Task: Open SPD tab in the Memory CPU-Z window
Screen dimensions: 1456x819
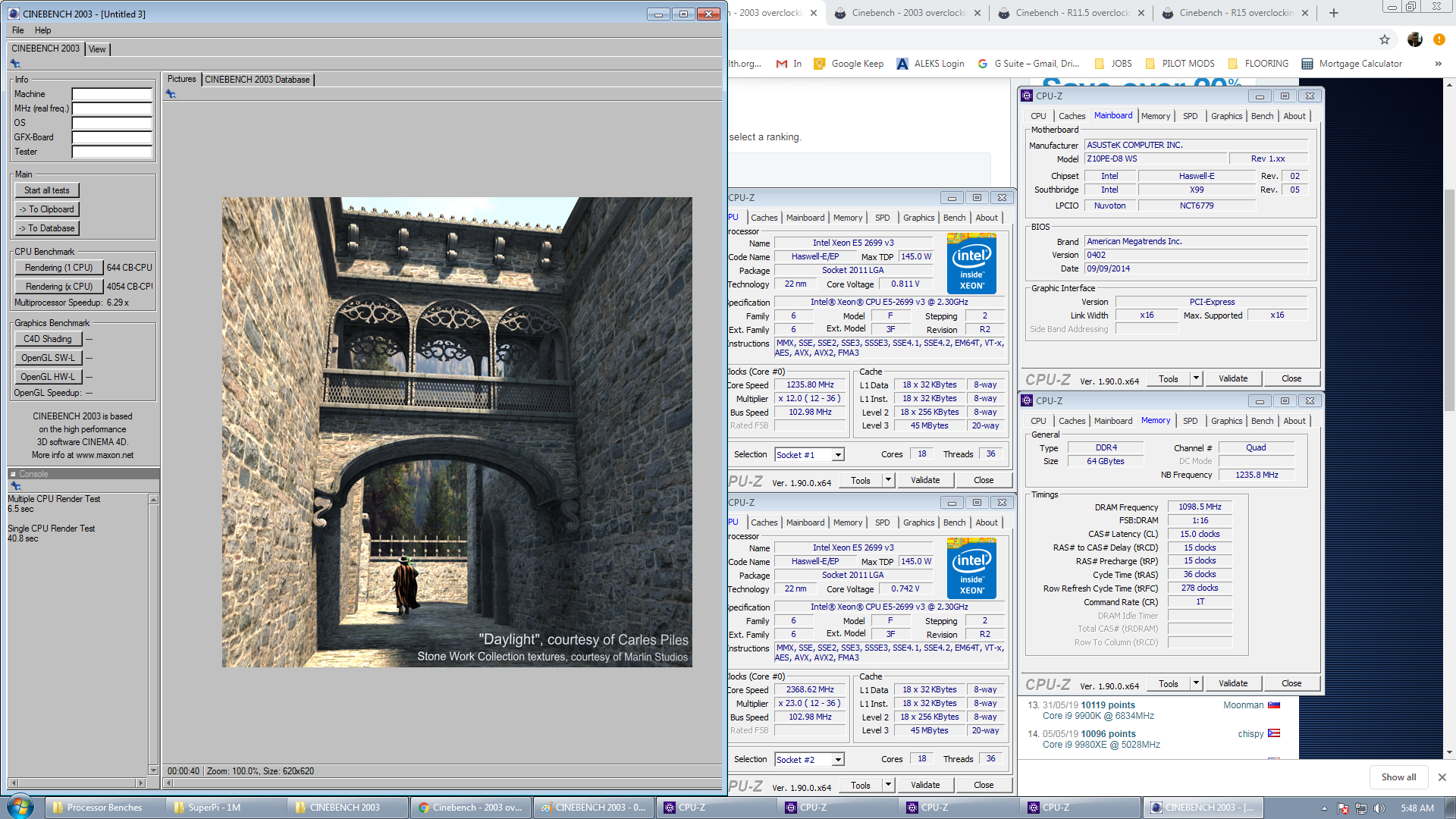Action: [x=1190, y=421]
